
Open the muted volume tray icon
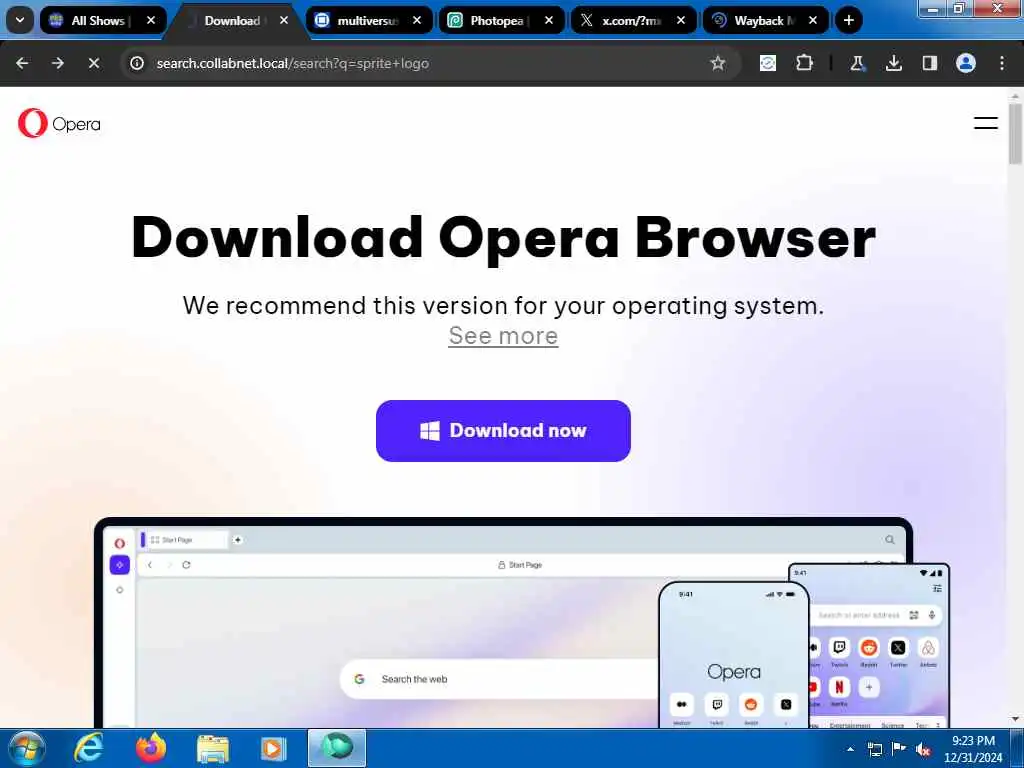point(923,749)
